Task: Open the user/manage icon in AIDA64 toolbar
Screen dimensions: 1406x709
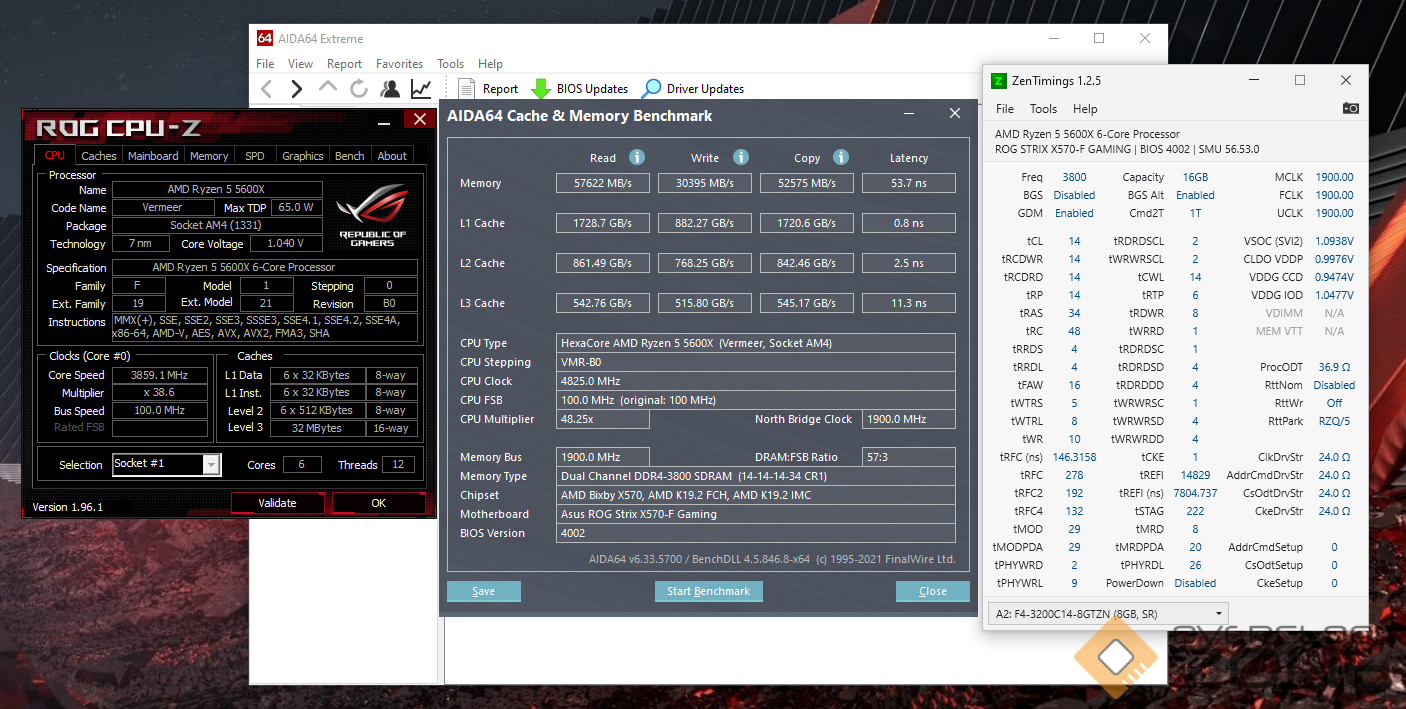Action: [390, 89]
